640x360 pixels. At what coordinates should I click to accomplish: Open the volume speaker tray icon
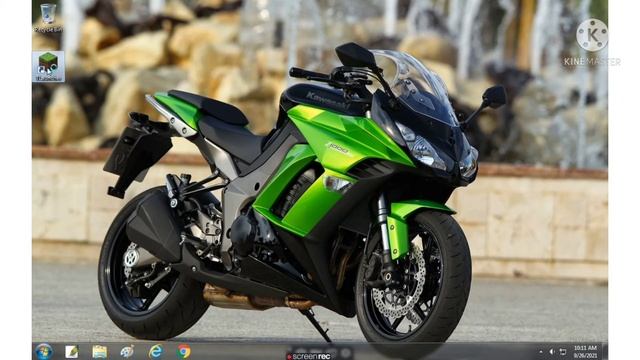552,352
